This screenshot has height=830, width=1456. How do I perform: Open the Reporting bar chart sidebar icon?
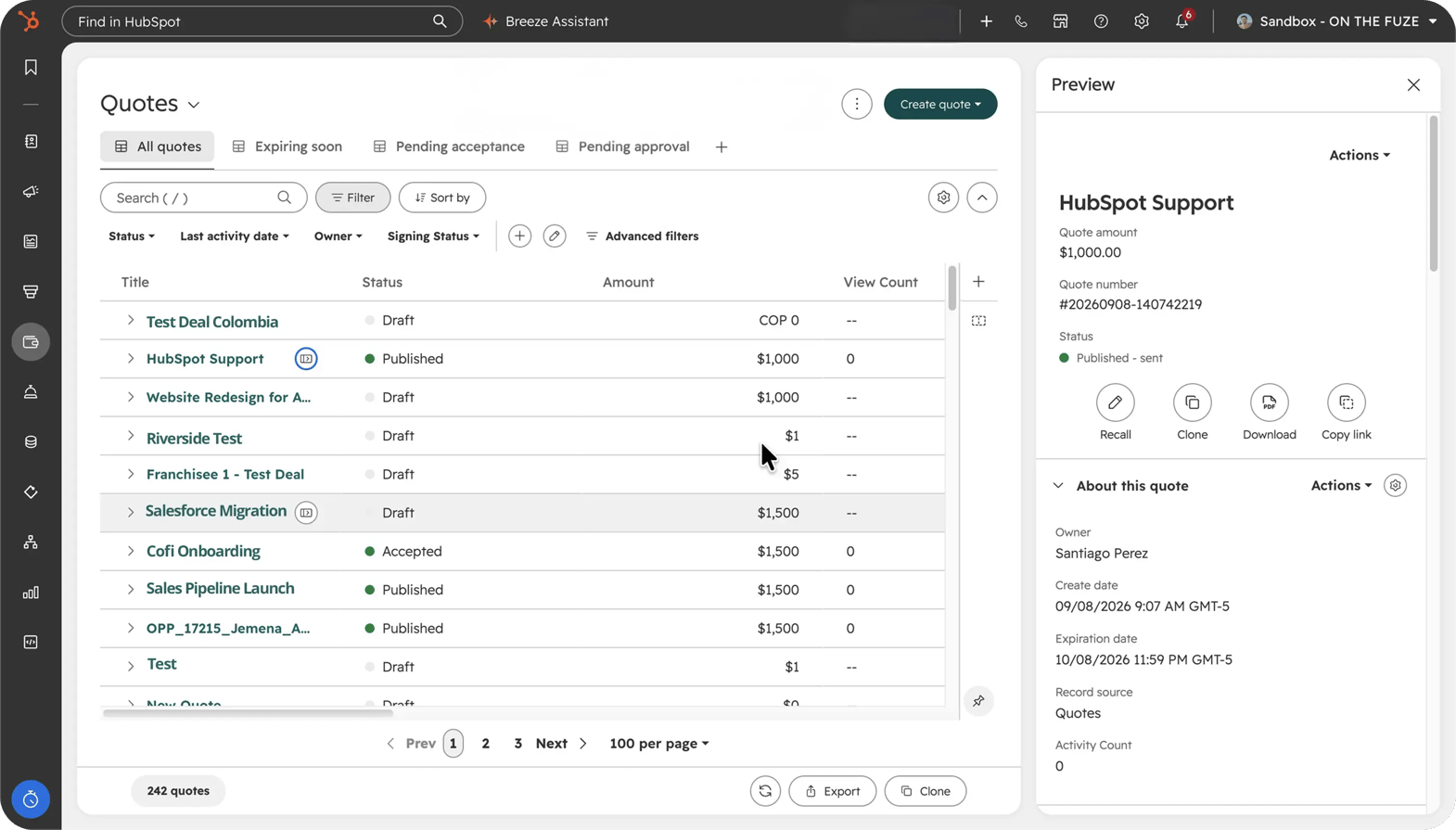(31, 593)
